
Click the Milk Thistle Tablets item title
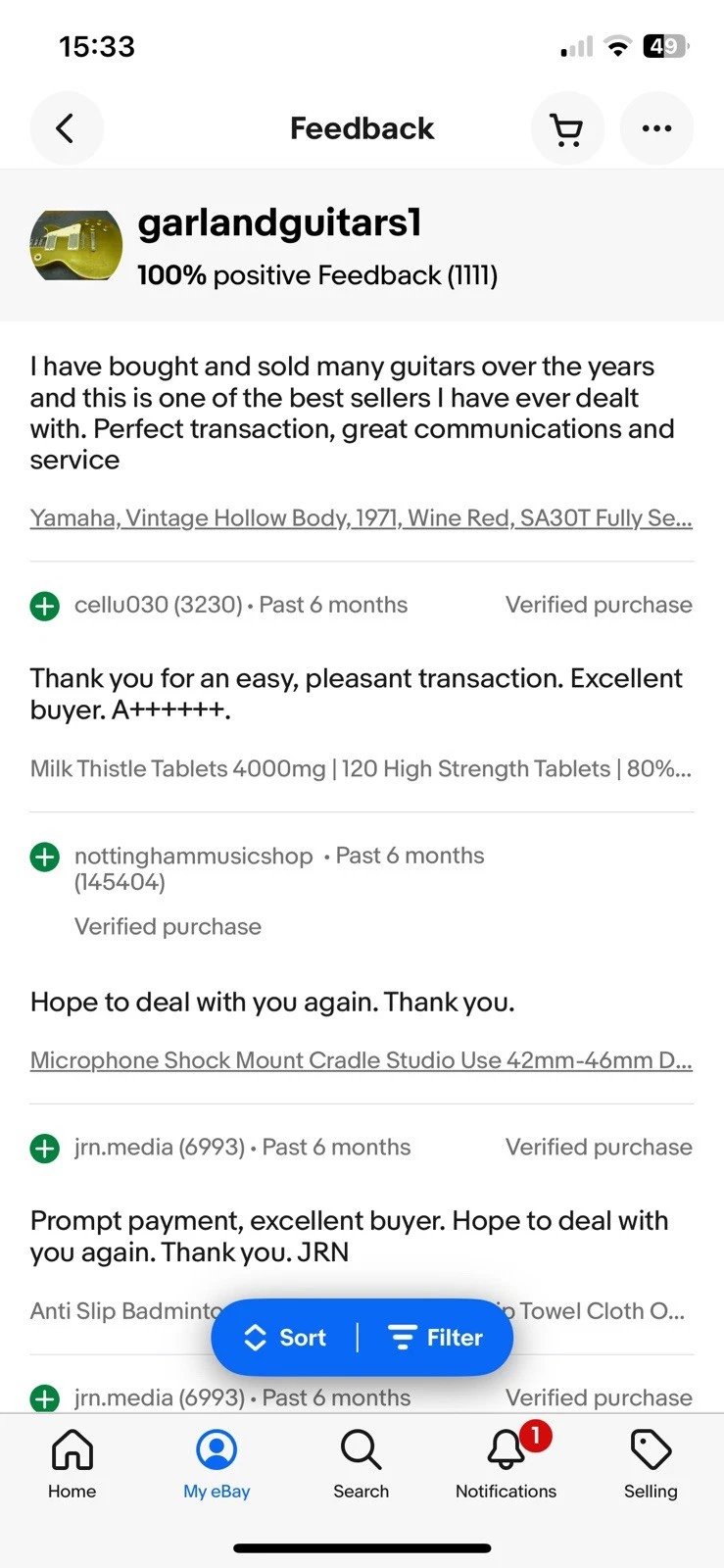click(361, 768)
